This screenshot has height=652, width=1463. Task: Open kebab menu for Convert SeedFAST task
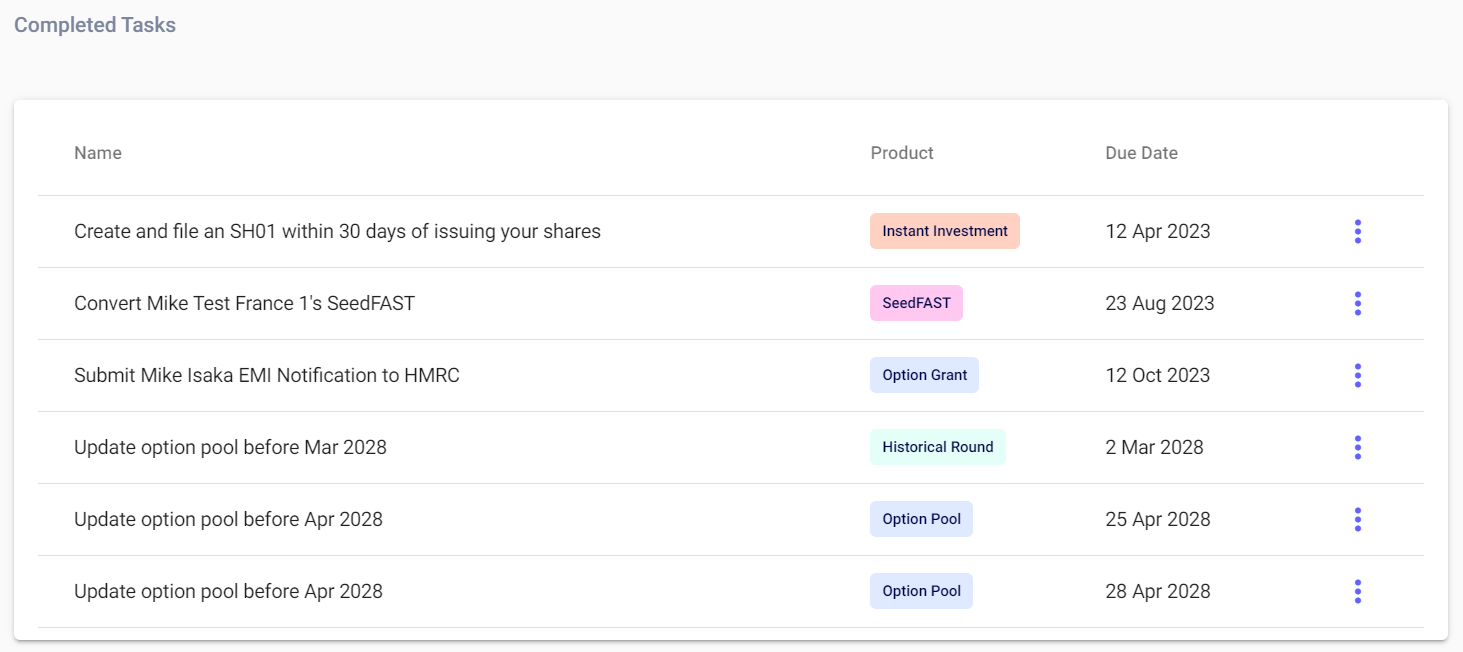pyautogui.click(x=1357, y=303)
